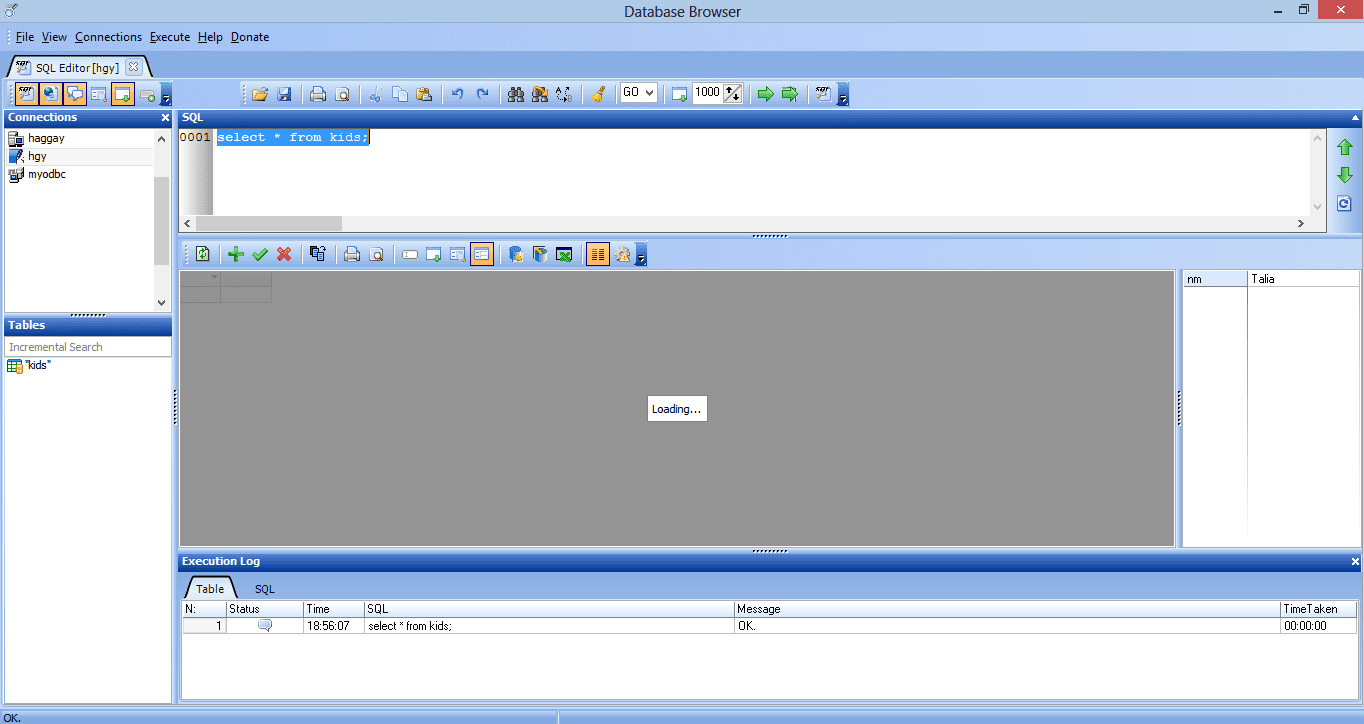Viewport: 1364px width, 724px height.
Task: Save the SQL script with floppy icon
Action: (x=284, y=94)
